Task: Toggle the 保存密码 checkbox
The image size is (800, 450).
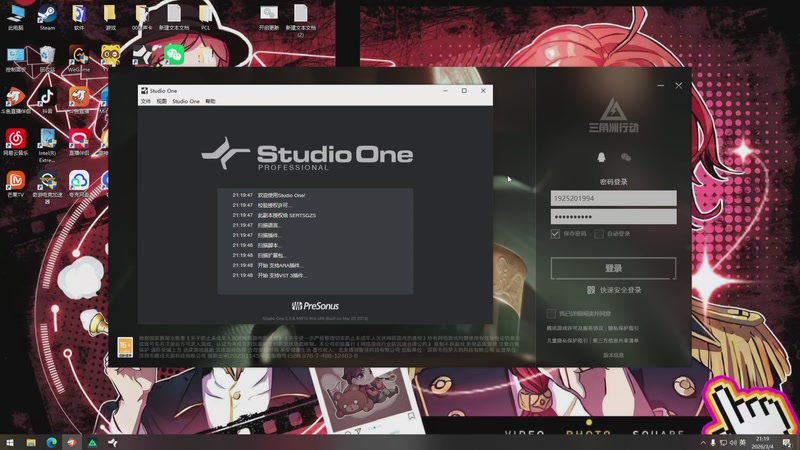Action: (x=555, y=234)
